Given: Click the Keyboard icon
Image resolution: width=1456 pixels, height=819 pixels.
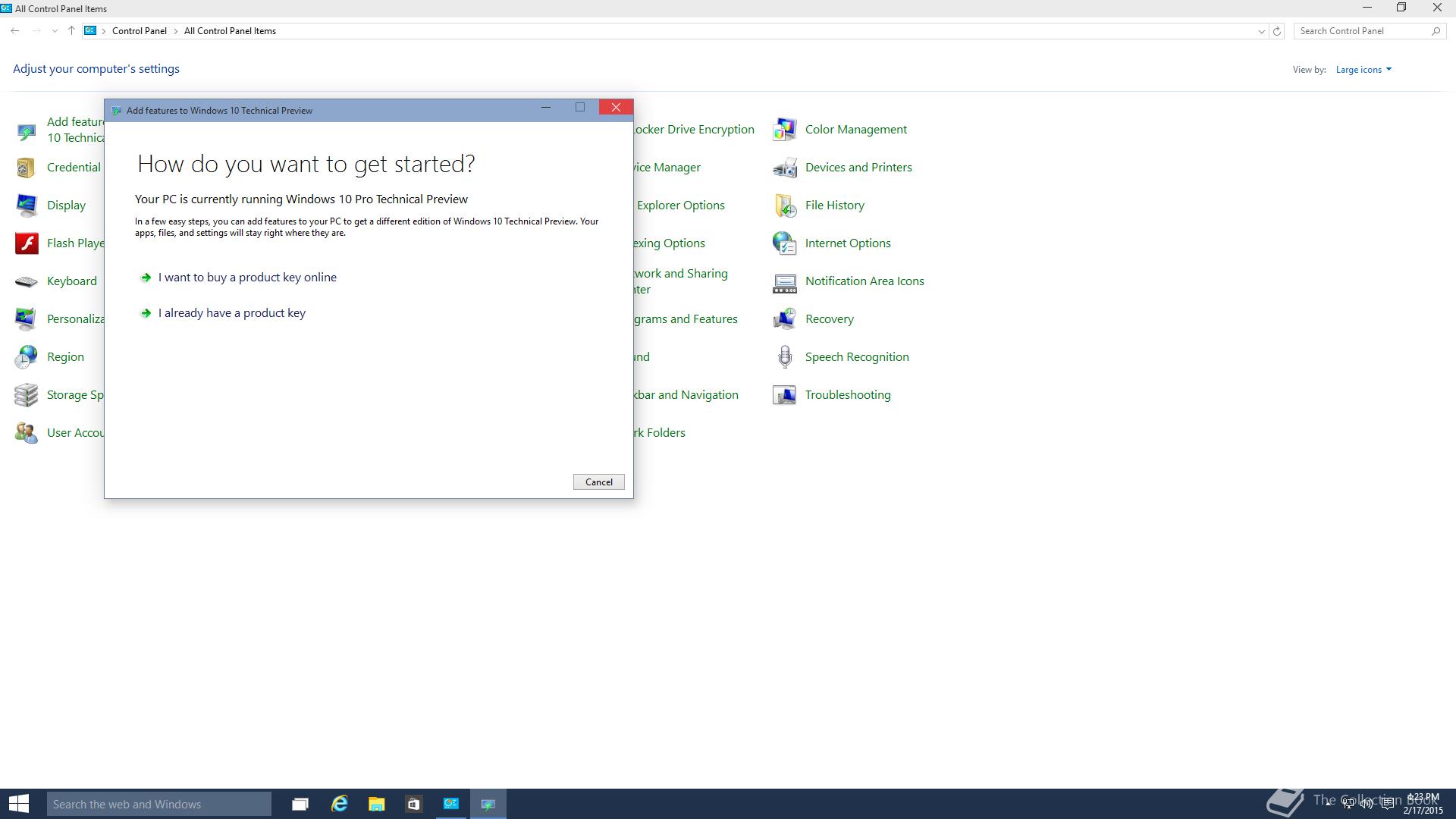Looking at the screenshot, I should point(27,281).
